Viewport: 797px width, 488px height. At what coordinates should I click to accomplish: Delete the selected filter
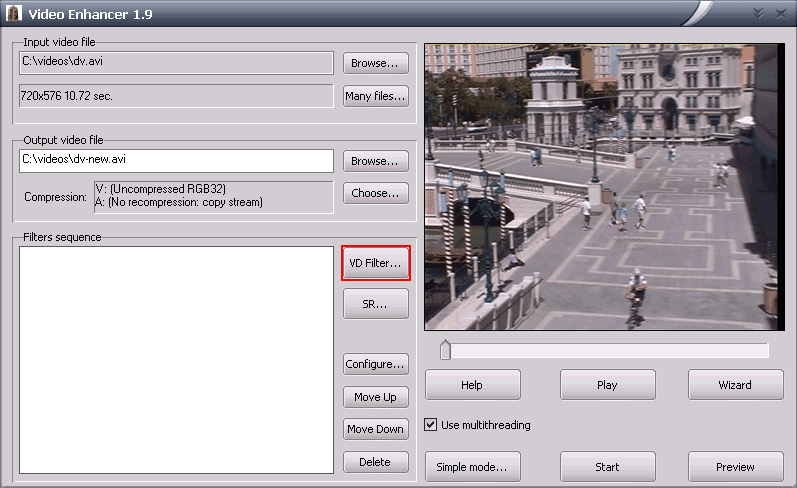pos(375,462)
